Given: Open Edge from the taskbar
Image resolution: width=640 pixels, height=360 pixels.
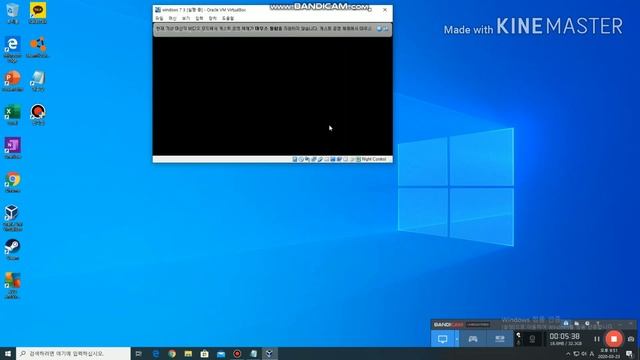Looking at the screenshot, I should (x=156, y=353).
